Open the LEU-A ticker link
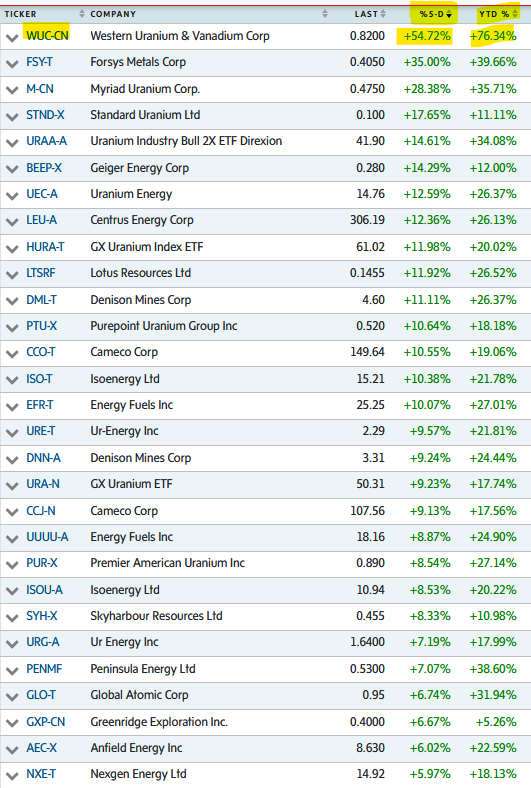Image resolution: width=531 pixels, height=788 pixels. pyautogui.click(x=41, y=220)
